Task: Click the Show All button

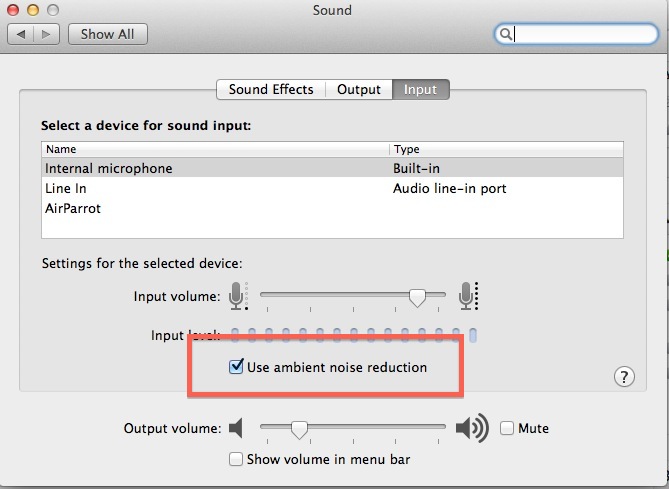Action: (108, 34)
